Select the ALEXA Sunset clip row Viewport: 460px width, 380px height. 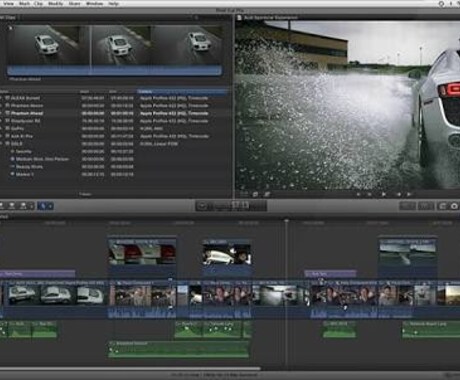coord(114,98)
